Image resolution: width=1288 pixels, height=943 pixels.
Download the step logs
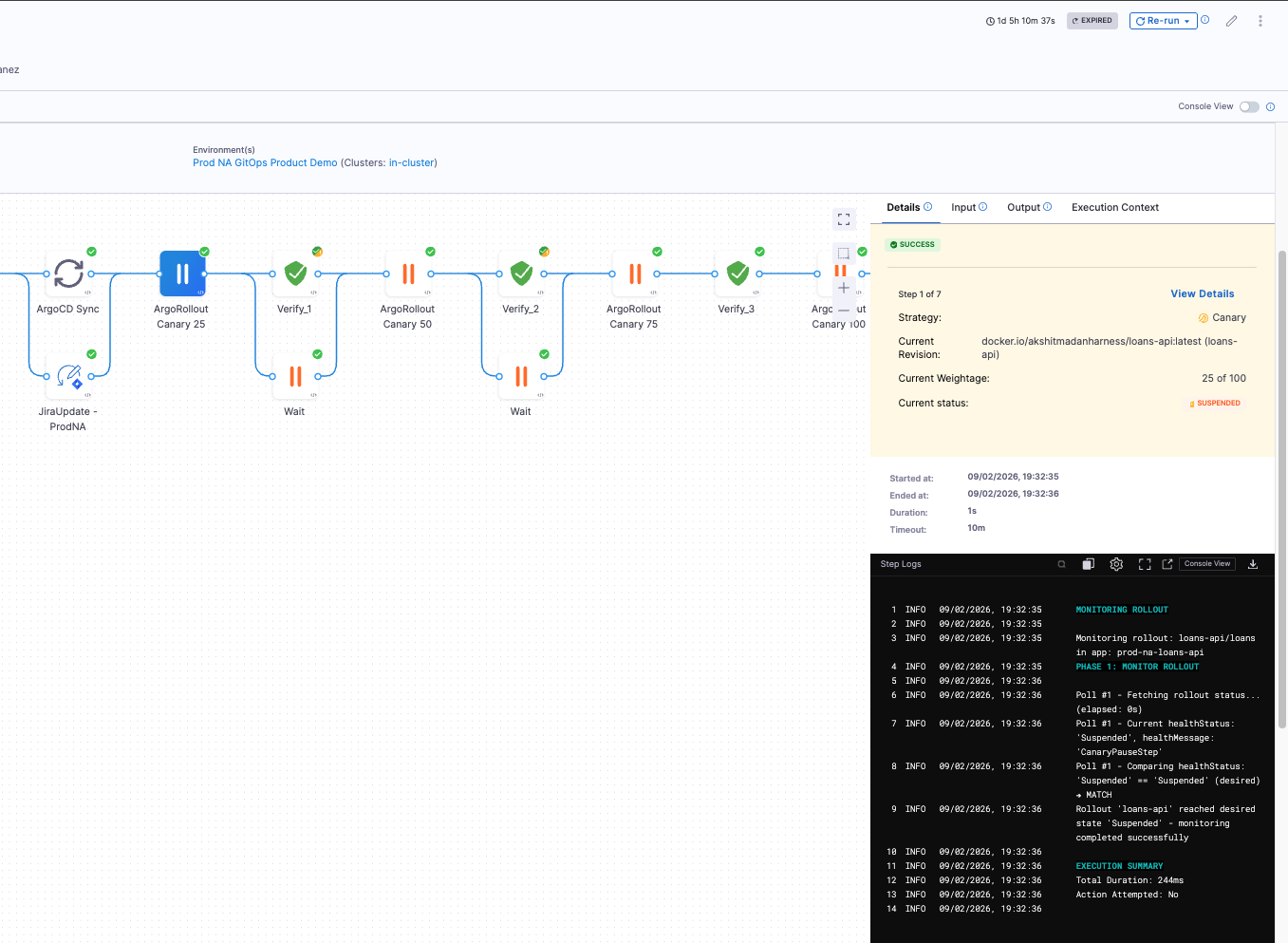[1253, 564]
